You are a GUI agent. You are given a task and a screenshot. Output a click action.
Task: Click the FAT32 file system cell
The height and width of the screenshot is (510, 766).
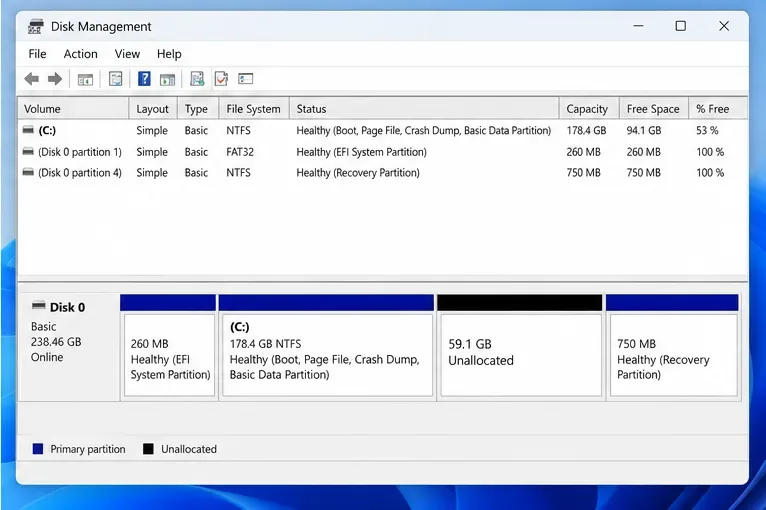point(240,152)
